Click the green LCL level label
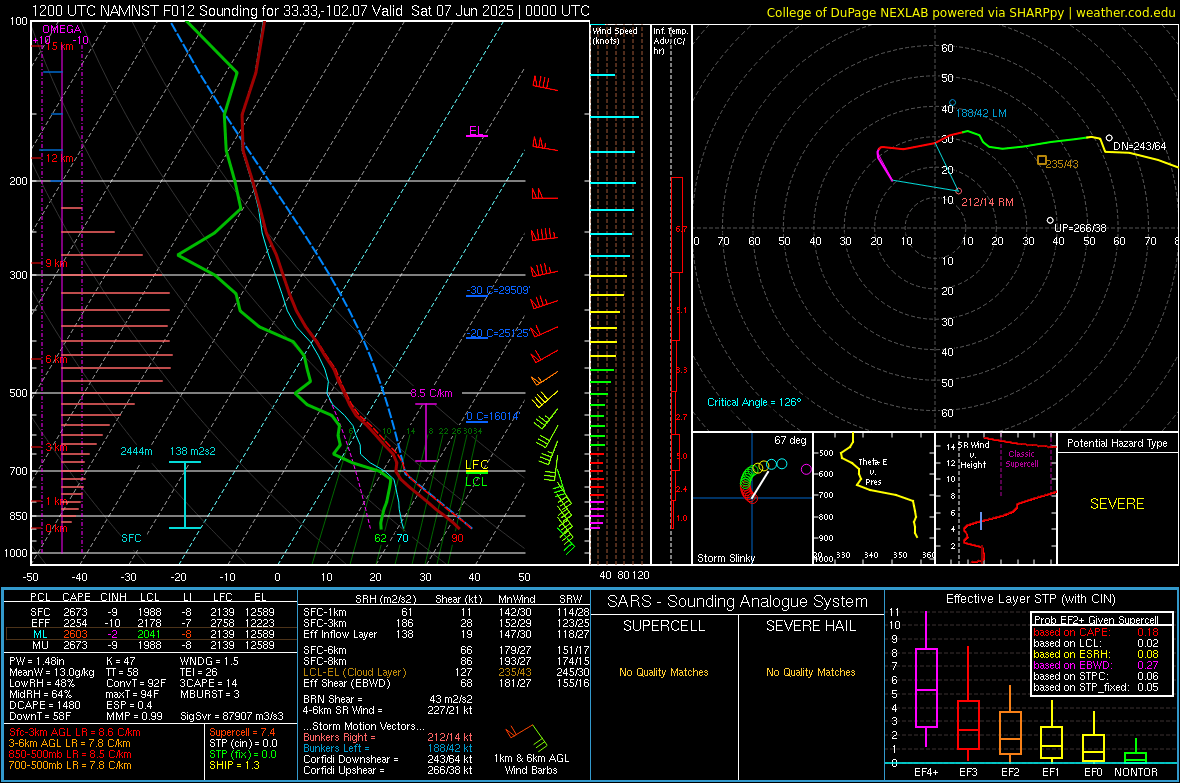This screenshot has height=783, width=1180. [476, 482]
